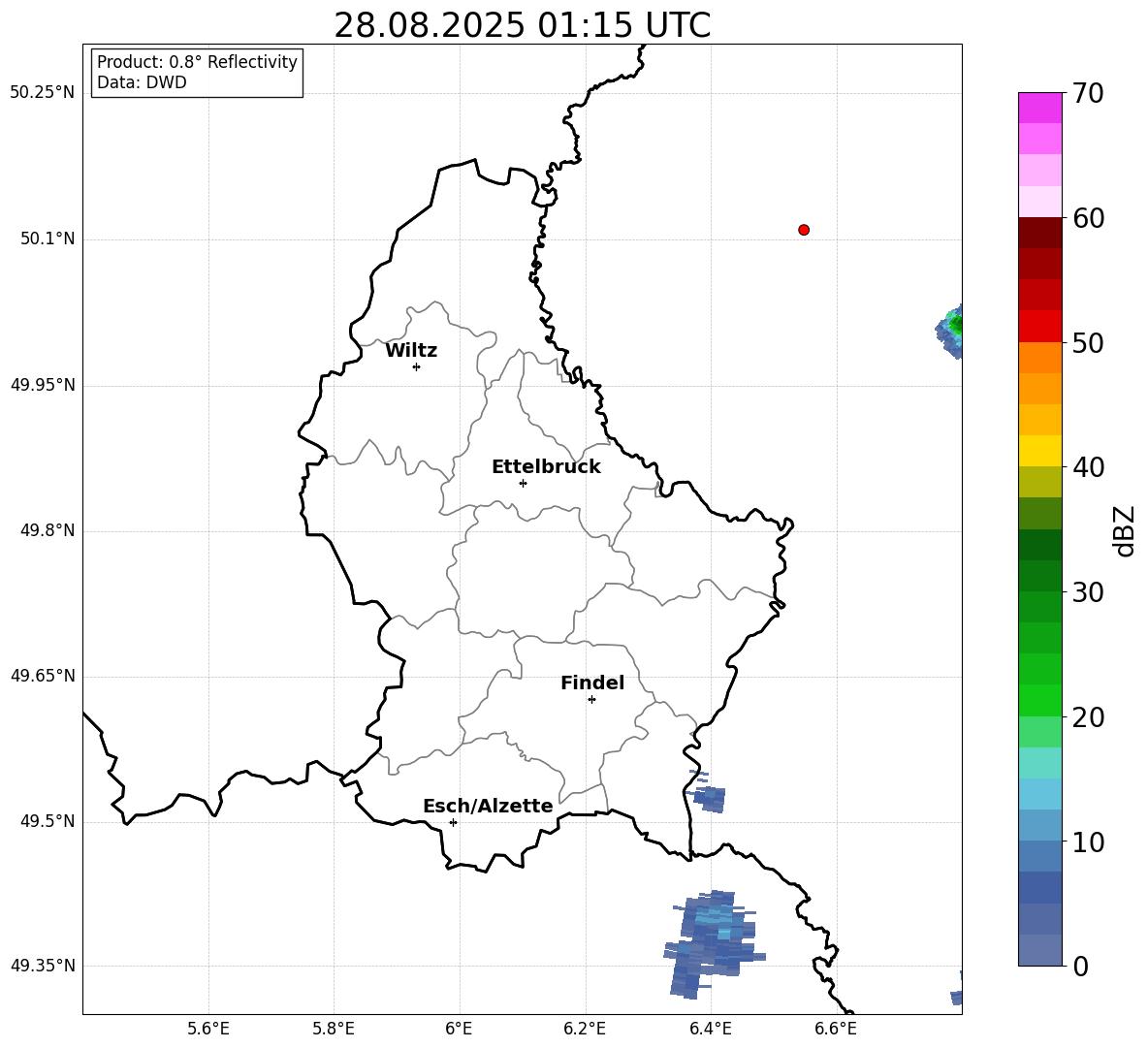The height and width of the screenshot is (1048, 1148).
Task: Click the Product: 0.8° Reflectivity text
Action: [x=197, y=61]
